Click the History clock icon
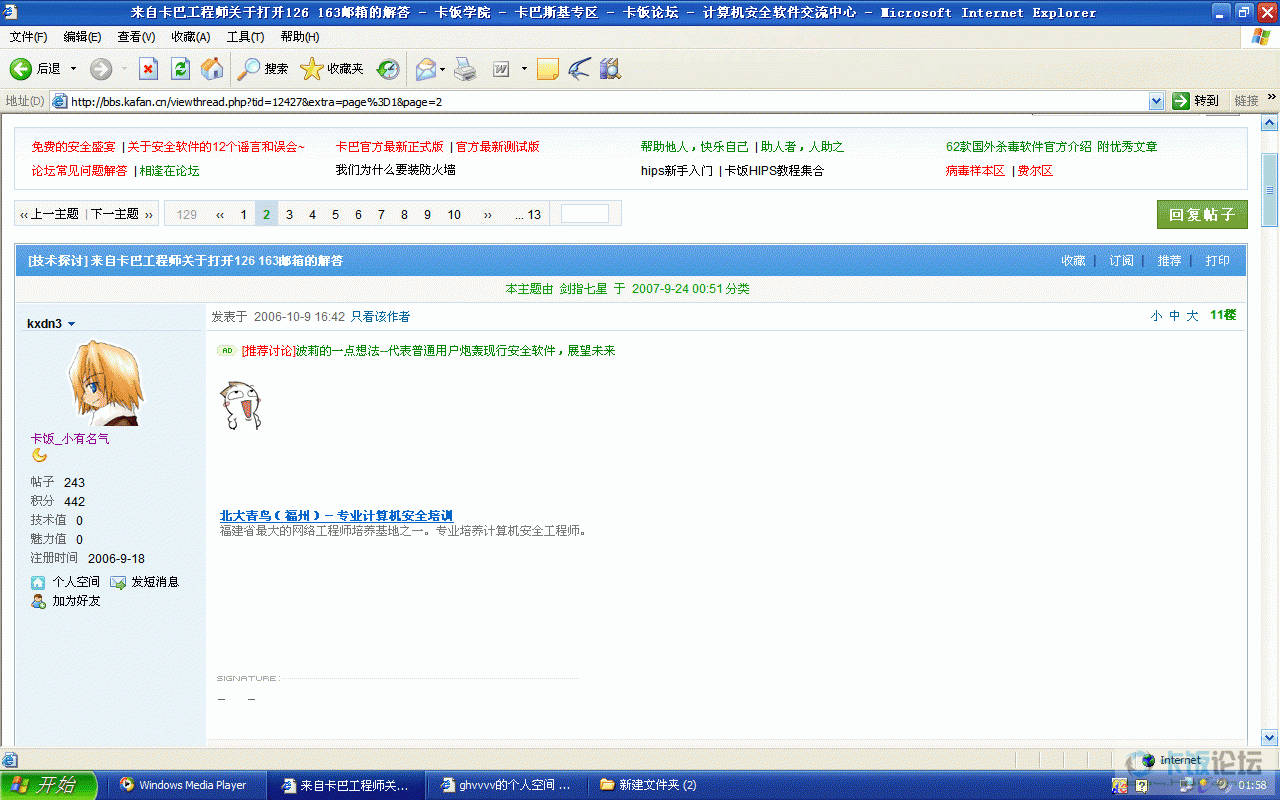1280x800 pixels. 388,69
